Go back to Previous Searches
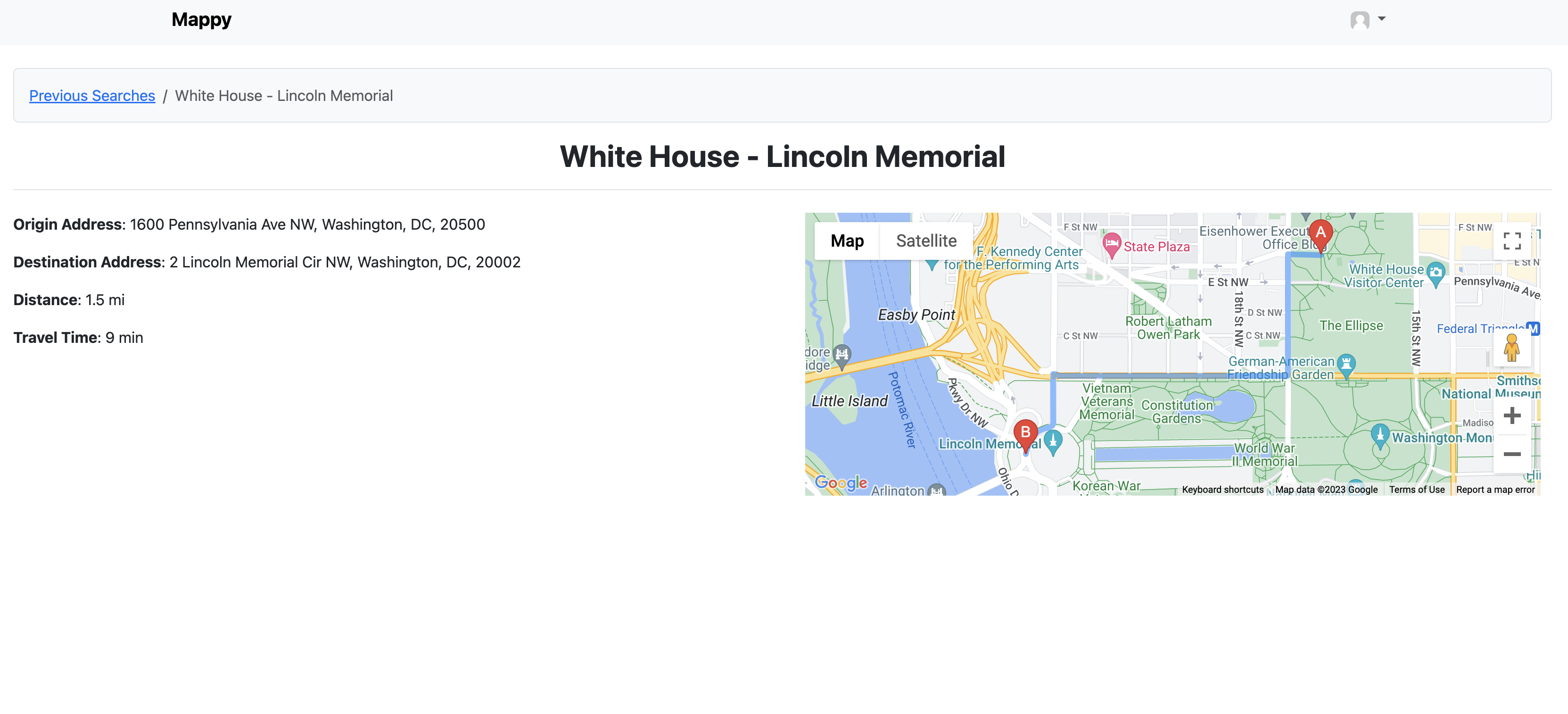The width and height of the screenshot is (1568, 714). pos(92,96)
